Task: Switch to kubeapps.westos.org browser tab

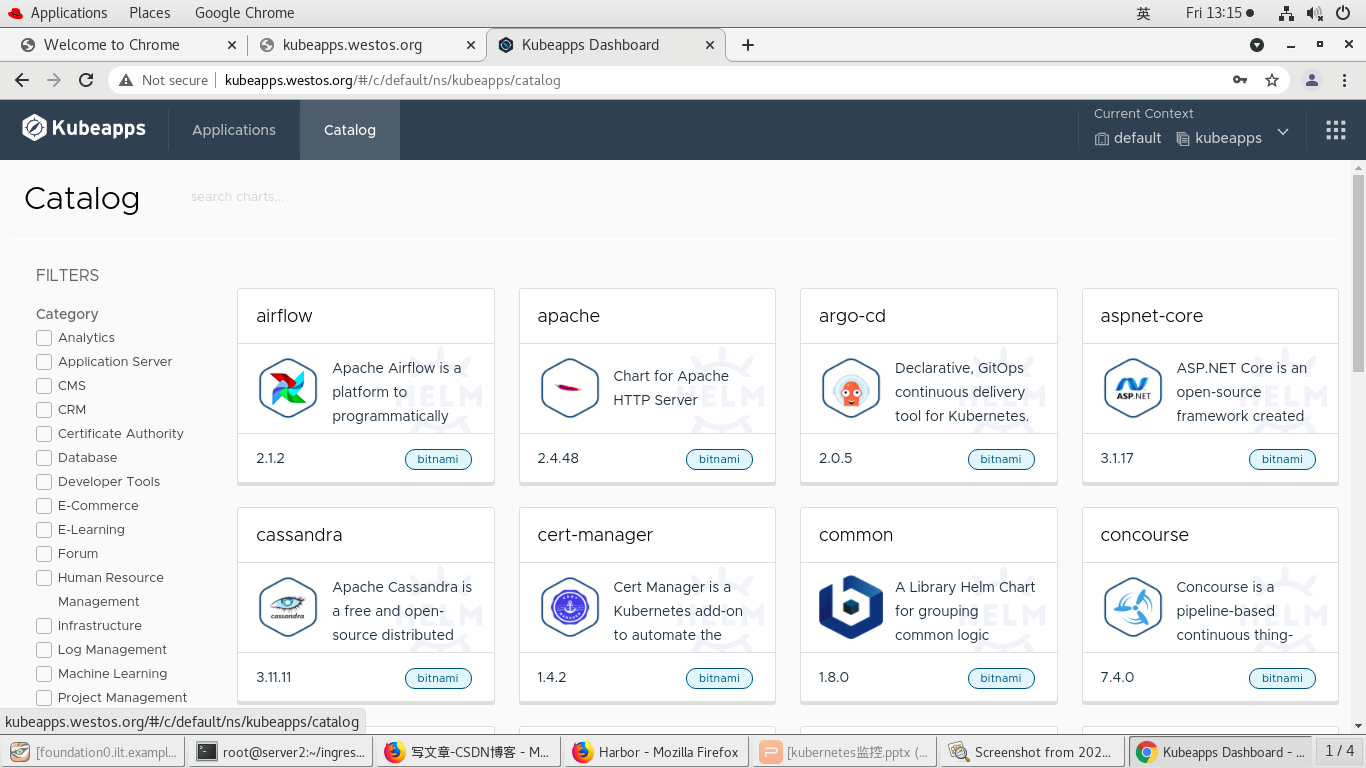Action: pyautogui.click(x=352, y=45)
